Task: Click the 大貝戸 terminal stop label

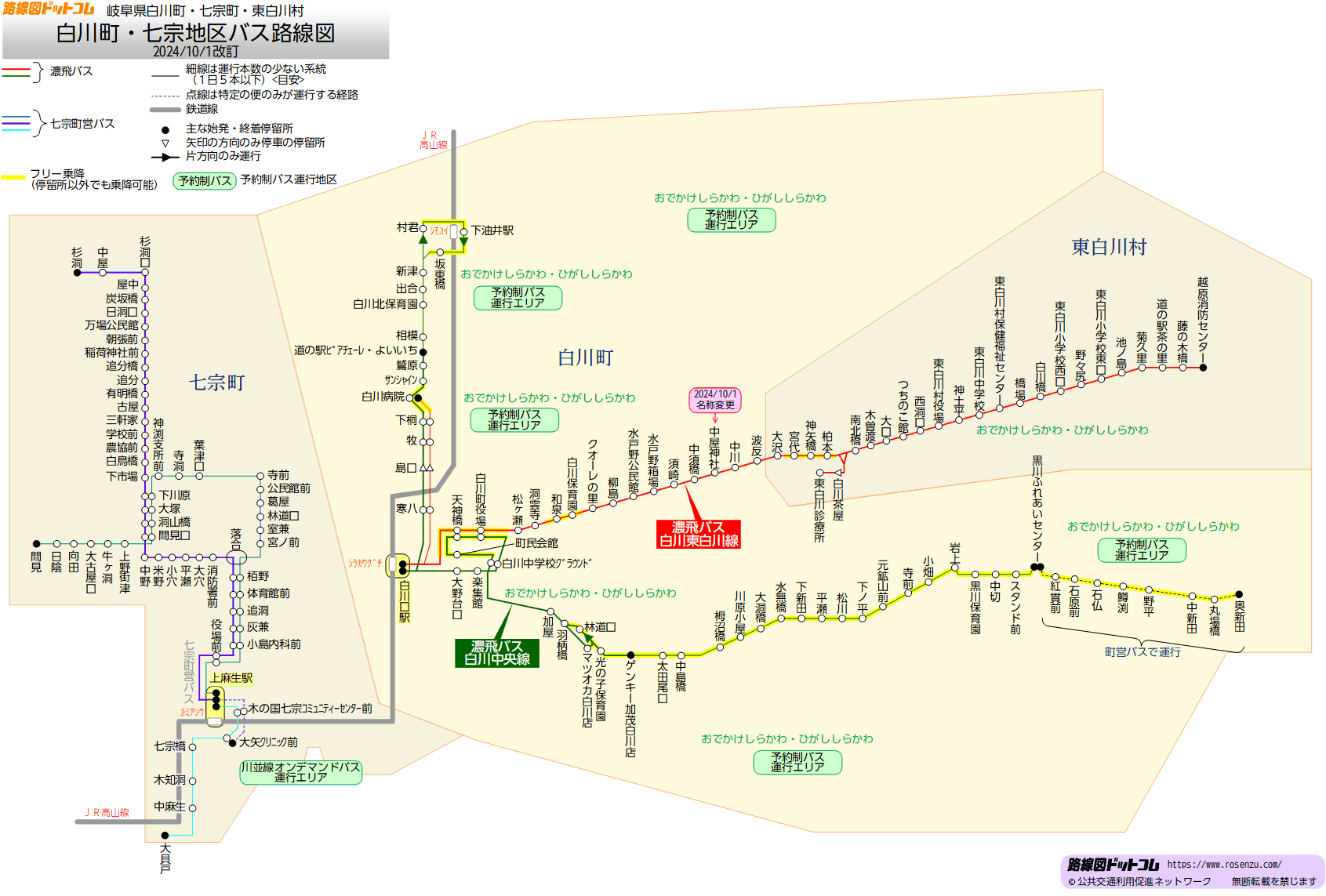Action: click(165, 858)
